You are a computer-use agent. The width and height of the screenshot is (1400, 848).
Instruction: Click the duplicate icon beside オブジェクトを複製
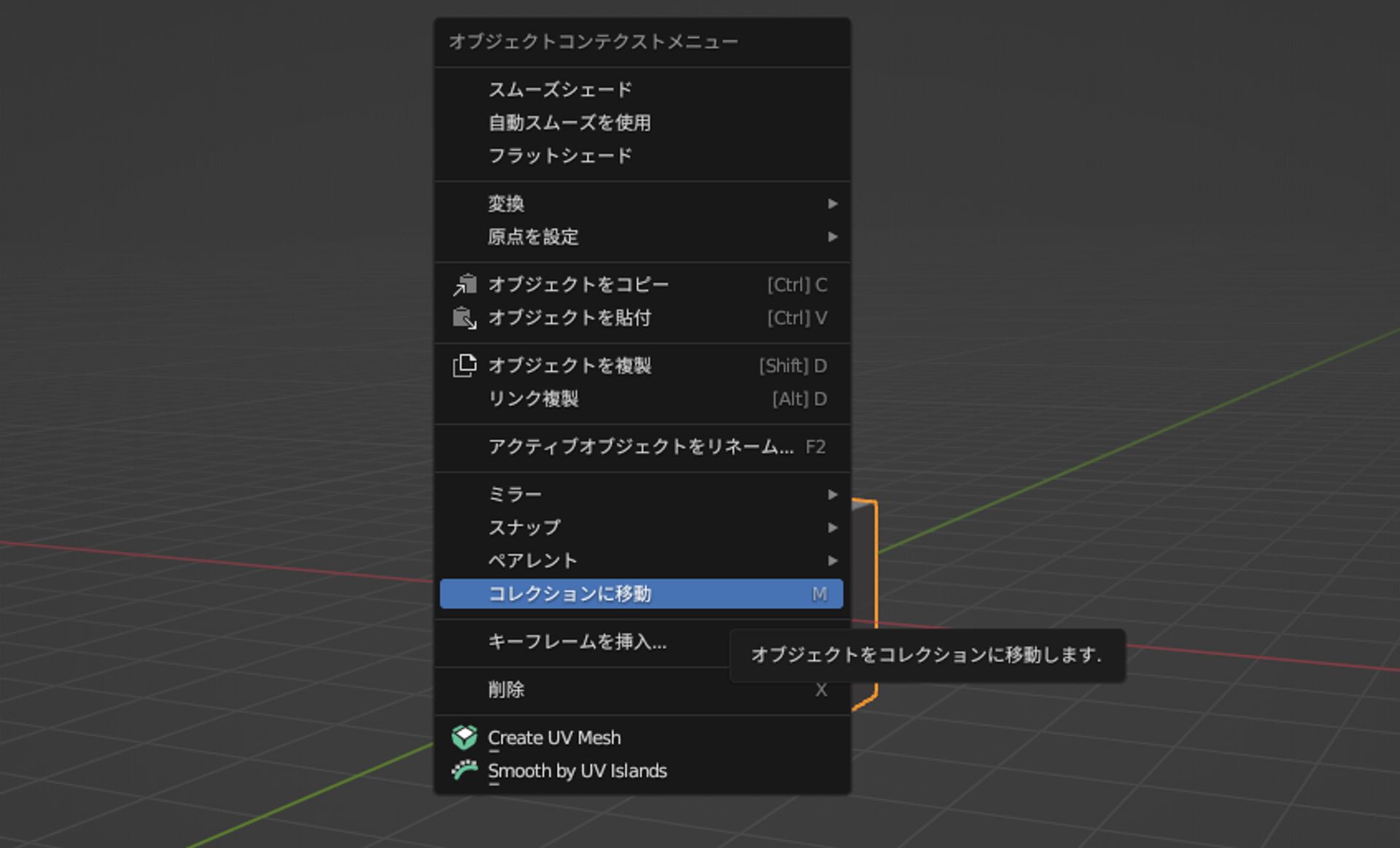pyautogui.click(x=465, y=366)
